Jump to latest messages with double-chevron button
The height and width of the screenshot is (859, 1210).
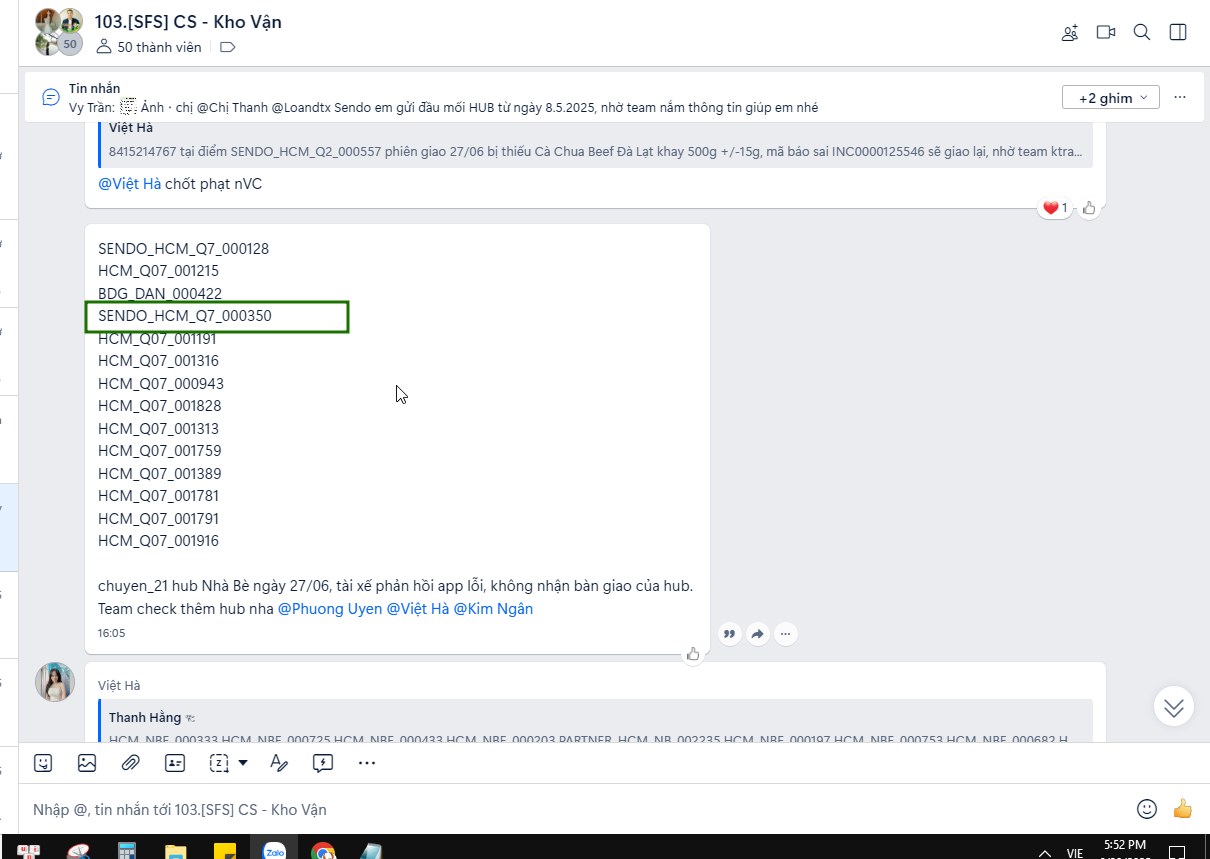click(1174, 706)
